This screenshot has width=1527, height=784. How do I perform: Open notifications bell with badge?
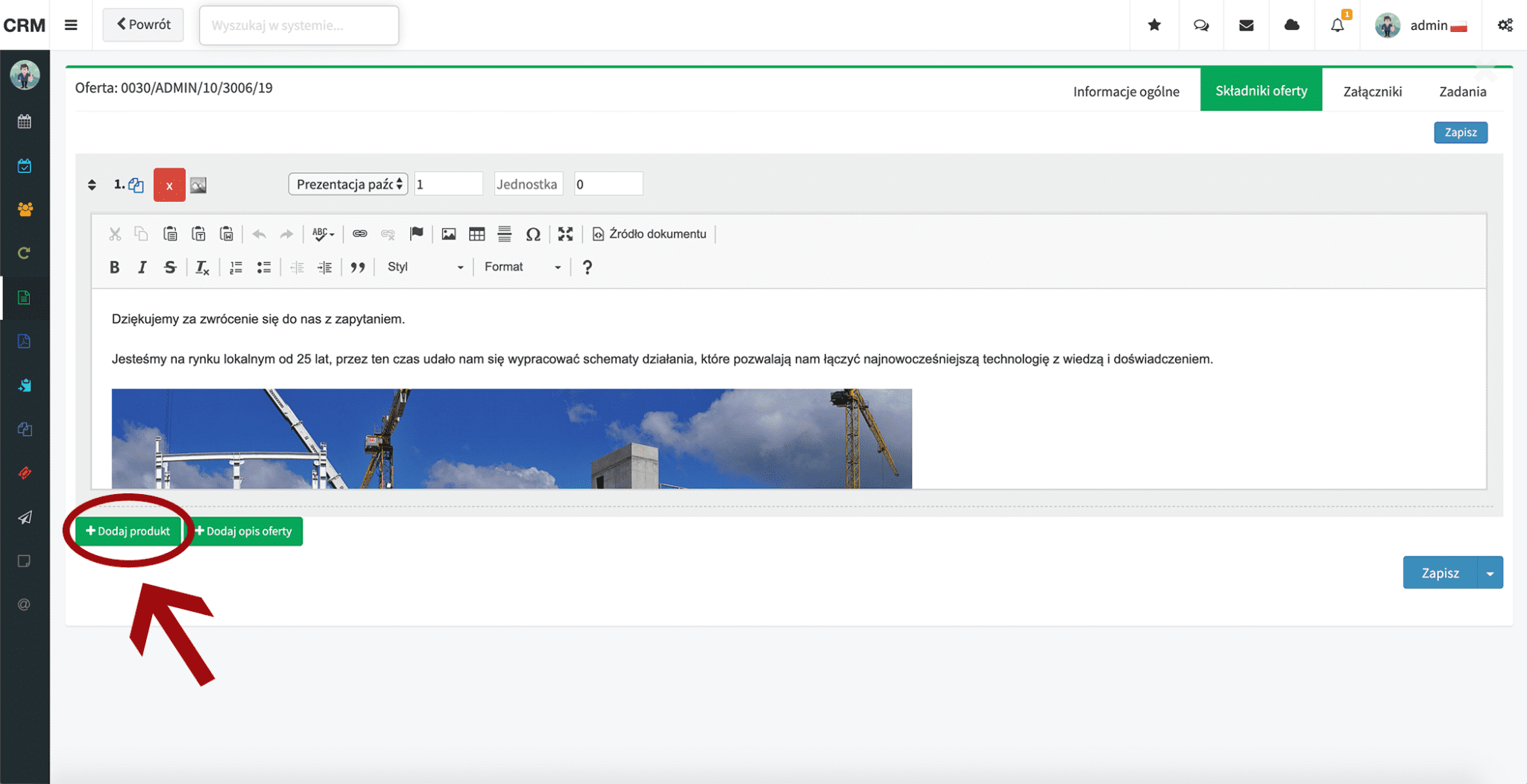[x=1338, y=25]
